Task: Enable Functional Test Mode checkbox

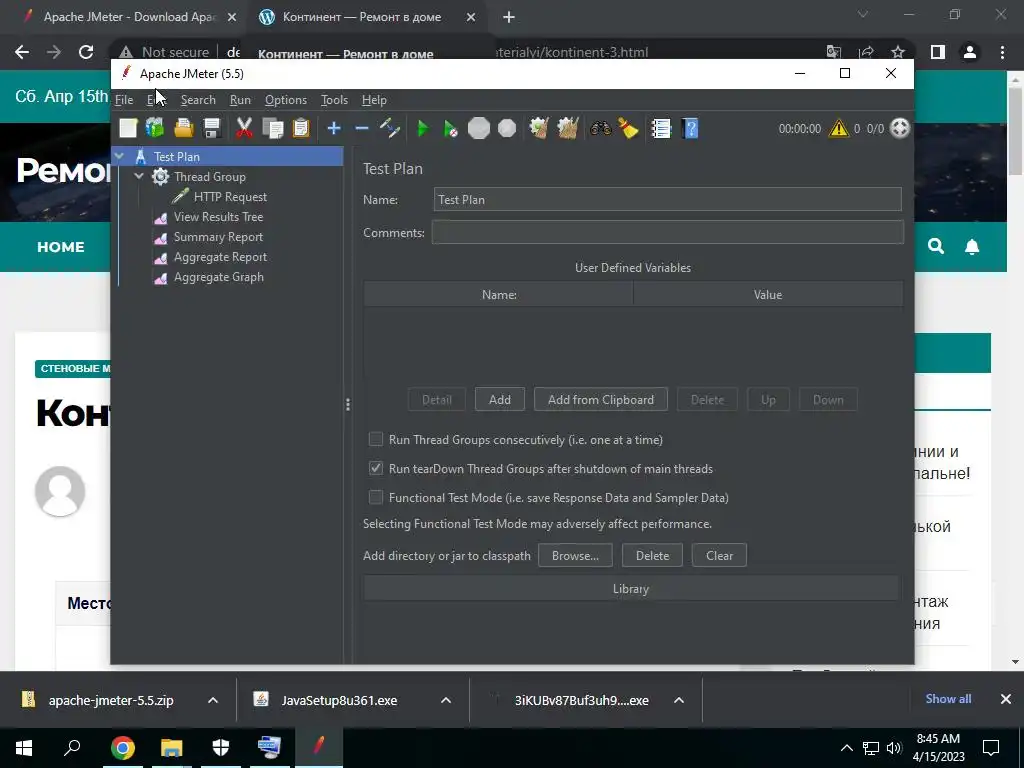Action: click(x=376, y=497)
